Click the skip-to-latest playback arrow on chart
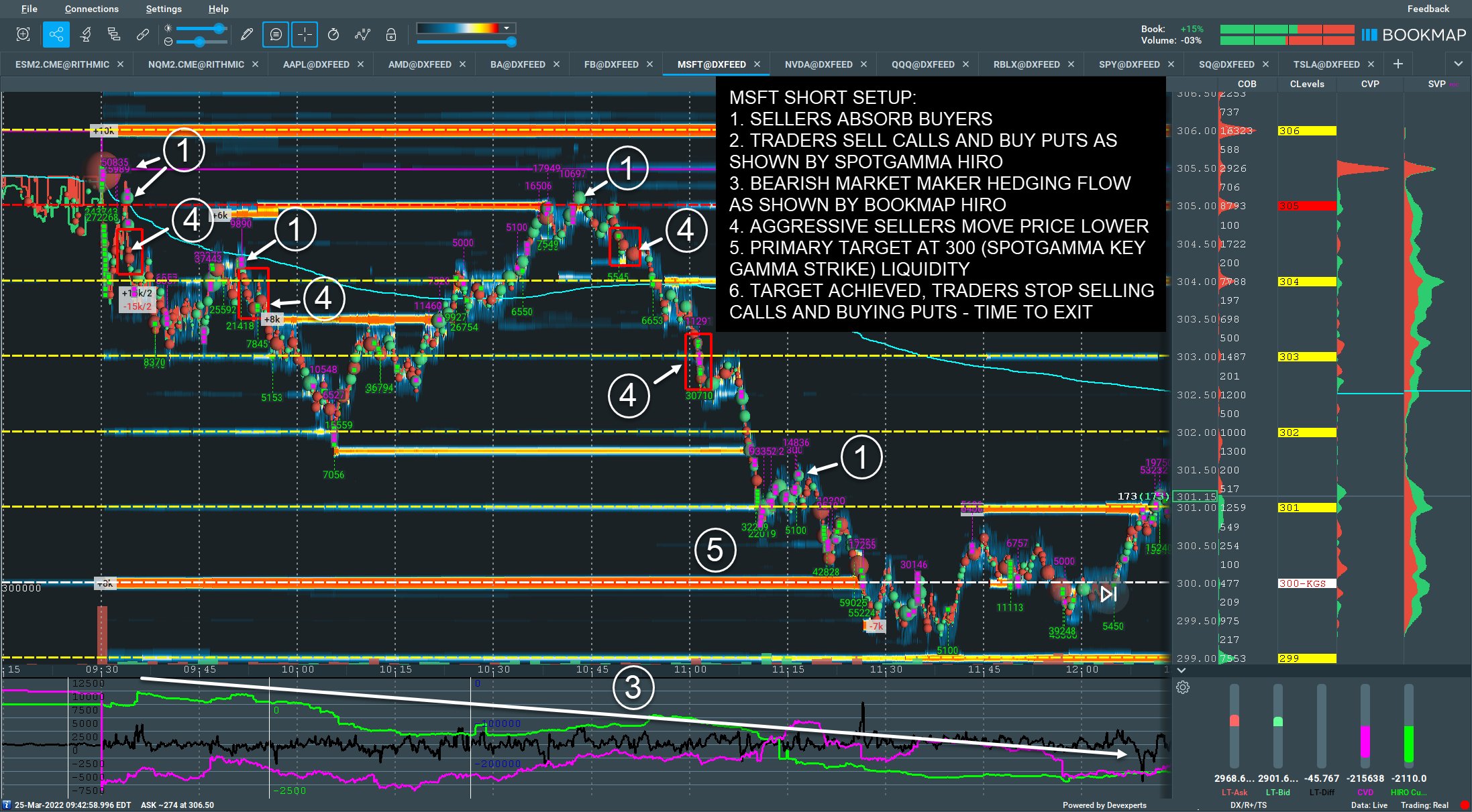Viewport: 1472px width, 812px height. [1107, 593]
